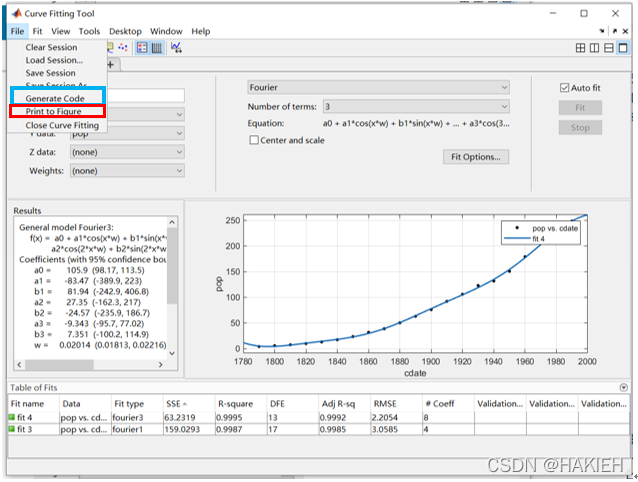This screenshot has height=482, width=638.
Task: Open the Fit menu
Action: 37,31
